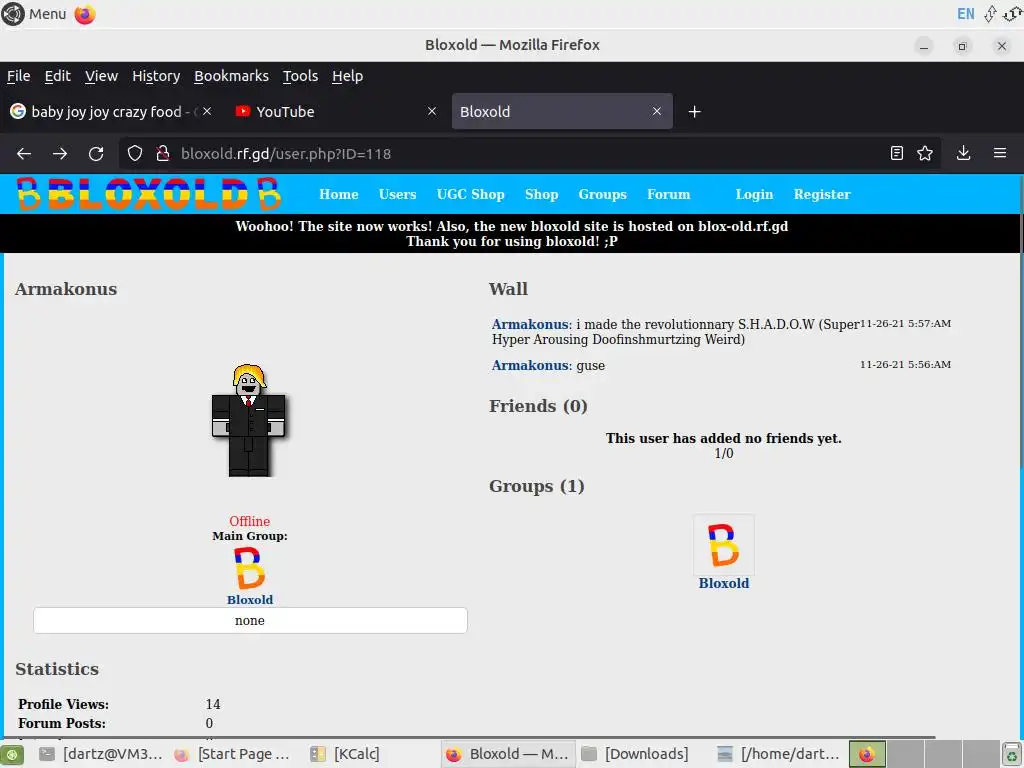The width and height of the screenshot is (1024, 768).
Task: Click the 'Friends (0)' heading
Action: click(x=538, y=406)
